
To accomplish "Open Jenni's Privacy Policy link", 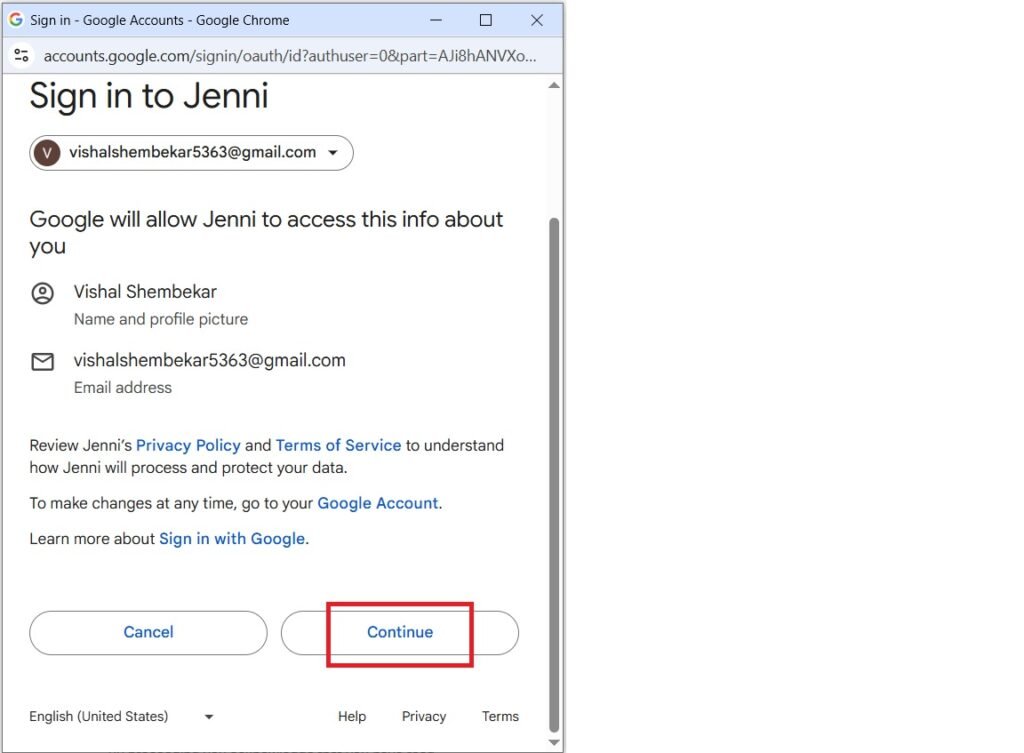I will coord(188,445).
